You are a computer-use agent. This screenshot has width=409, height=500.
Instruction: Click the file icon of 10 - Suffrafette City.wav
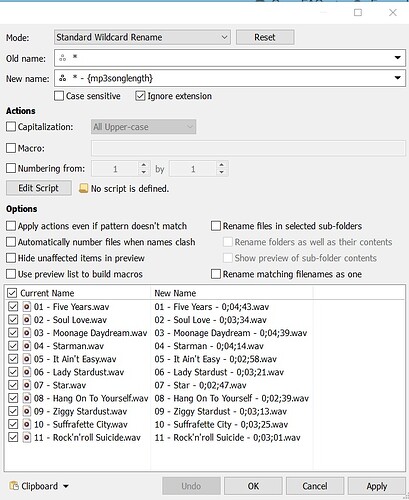[27, 424]
